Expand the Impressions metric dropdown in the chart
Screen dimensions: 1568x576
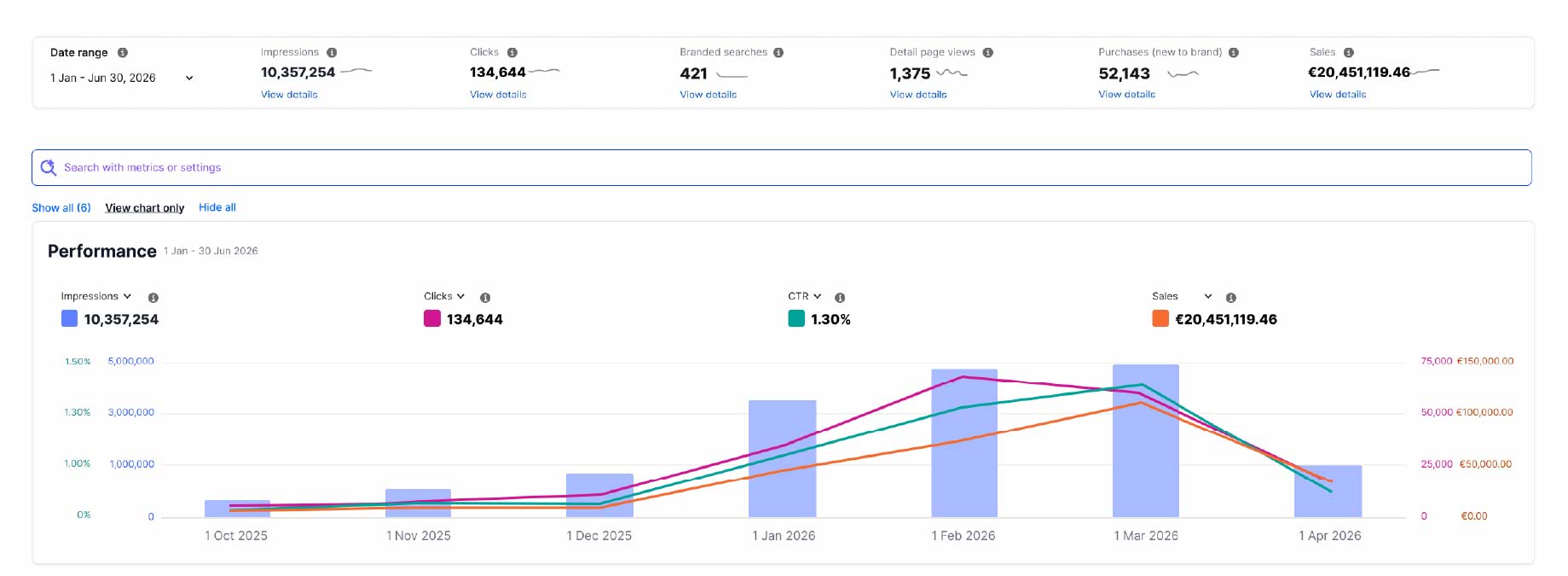96,296
